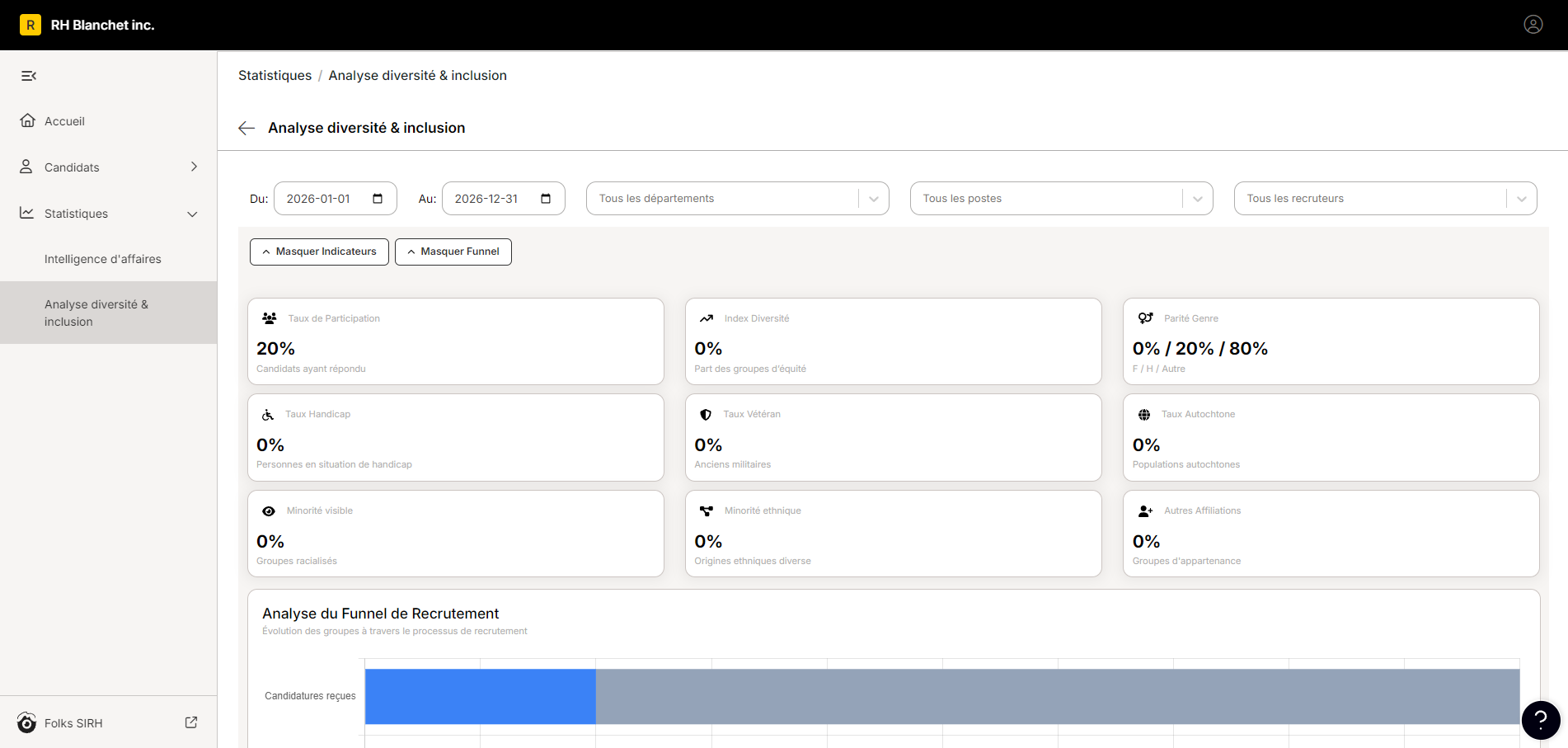
Task: Click Populations autochtones caption
Action: 1186,464
